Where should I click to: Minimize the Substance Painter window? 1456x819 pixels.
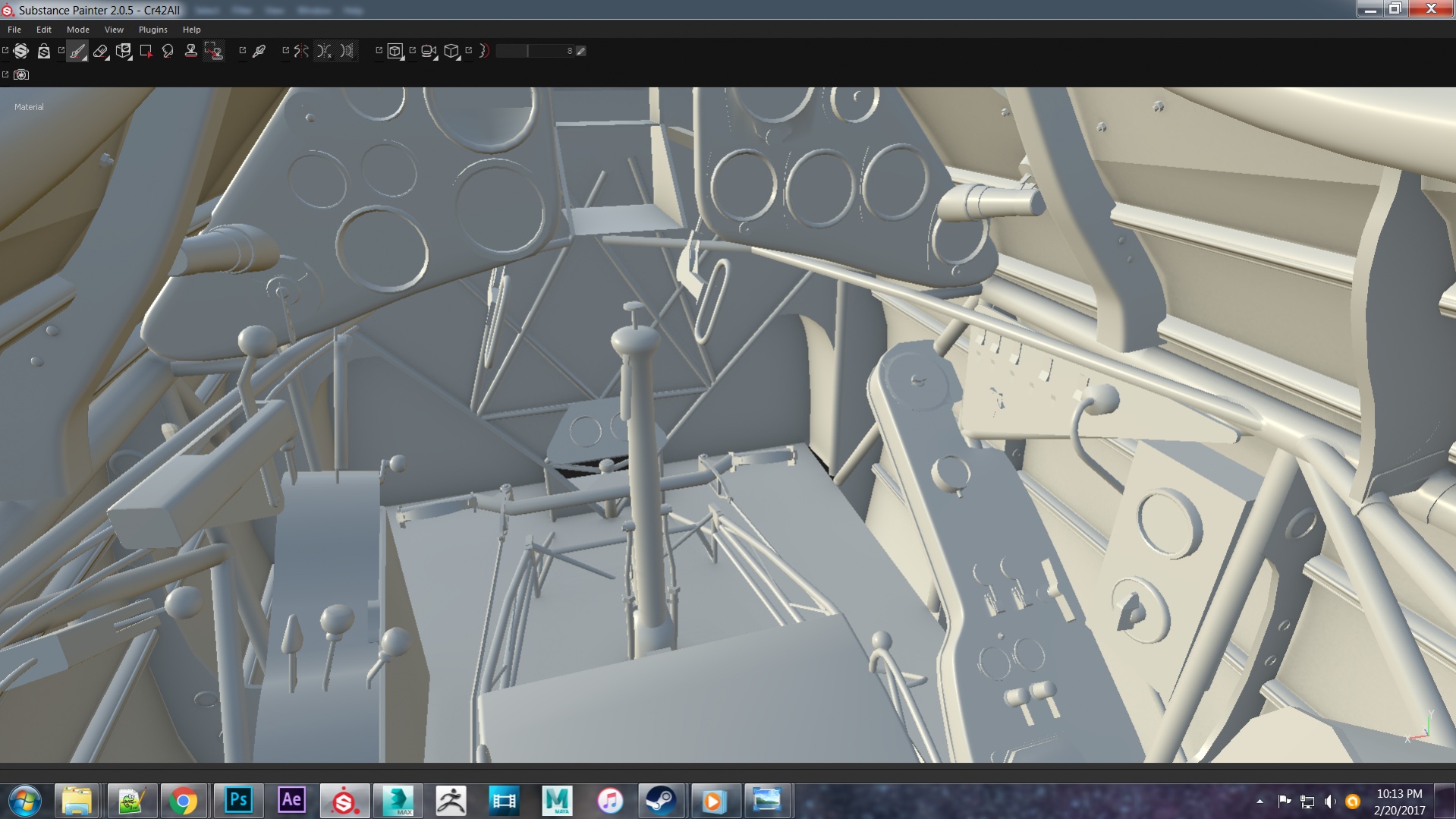click(1370, 8)
